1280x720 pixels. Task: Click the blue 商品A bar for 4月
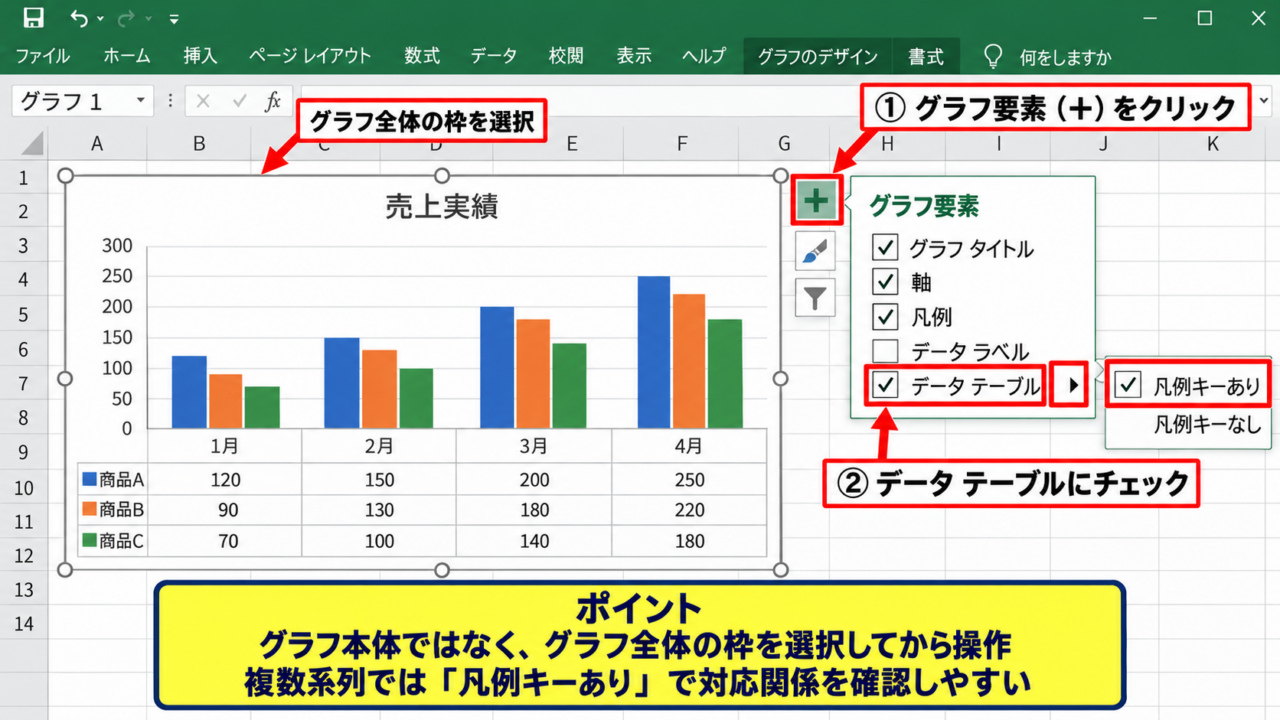pyautogui.click(x=654, y=352)
